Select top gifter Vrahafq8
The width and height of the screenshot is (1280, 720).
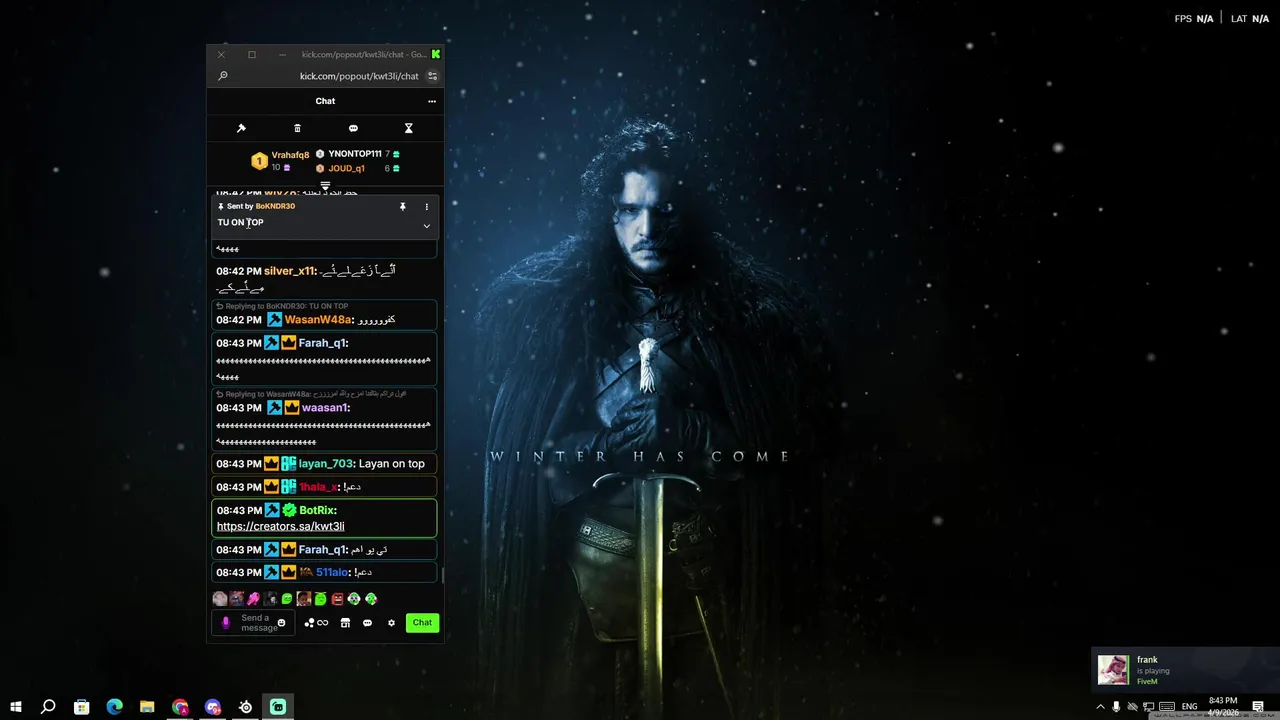[x=290, y=155]
